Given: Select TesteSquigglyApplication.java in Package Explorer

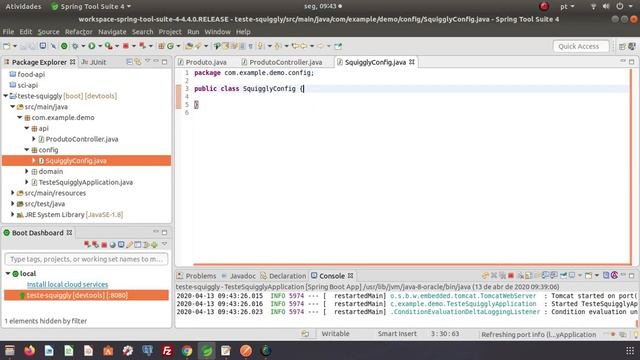Looking at the screenshot, I should (86, 182).
